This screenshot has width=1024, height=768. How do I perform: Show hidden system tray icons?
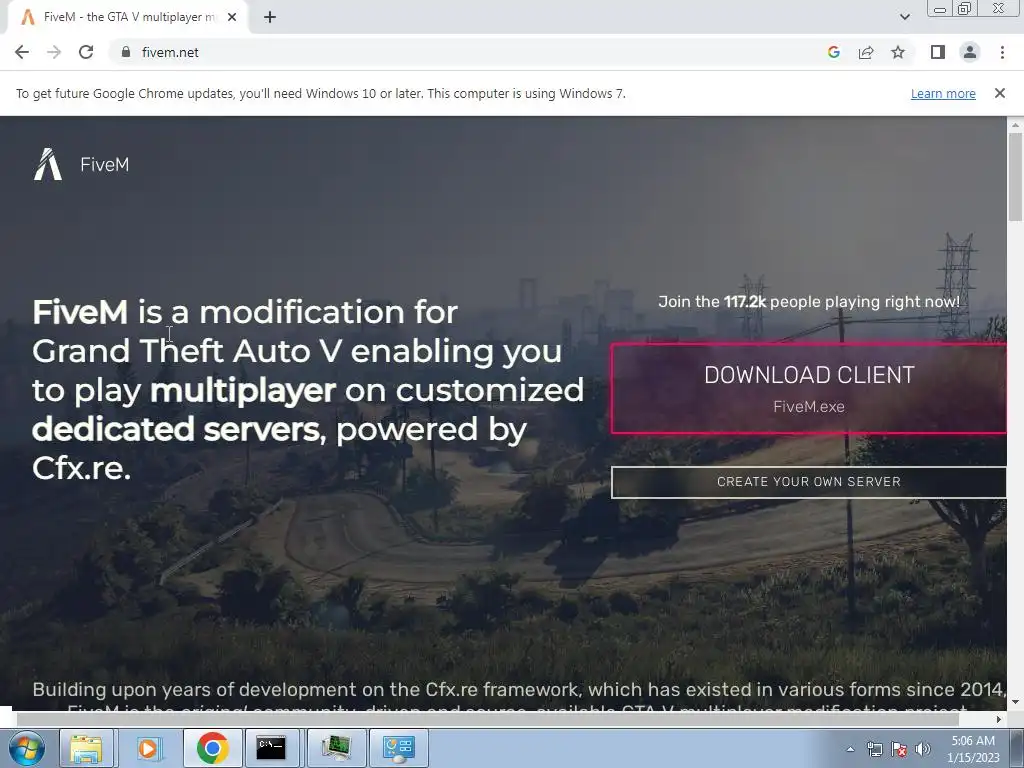[x=850, y=749]
